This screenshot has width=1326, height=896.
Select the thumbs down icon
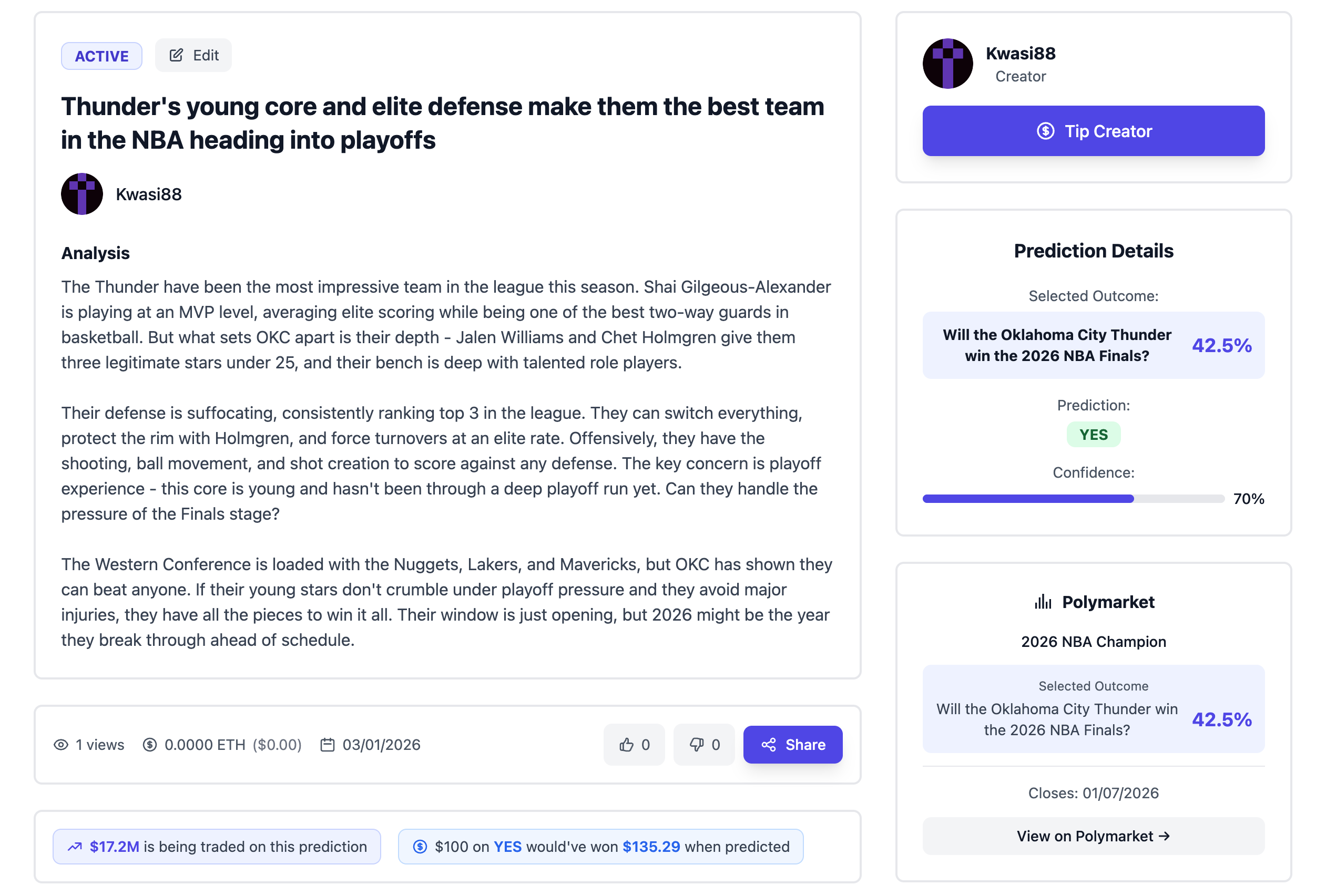coord(697,744)
